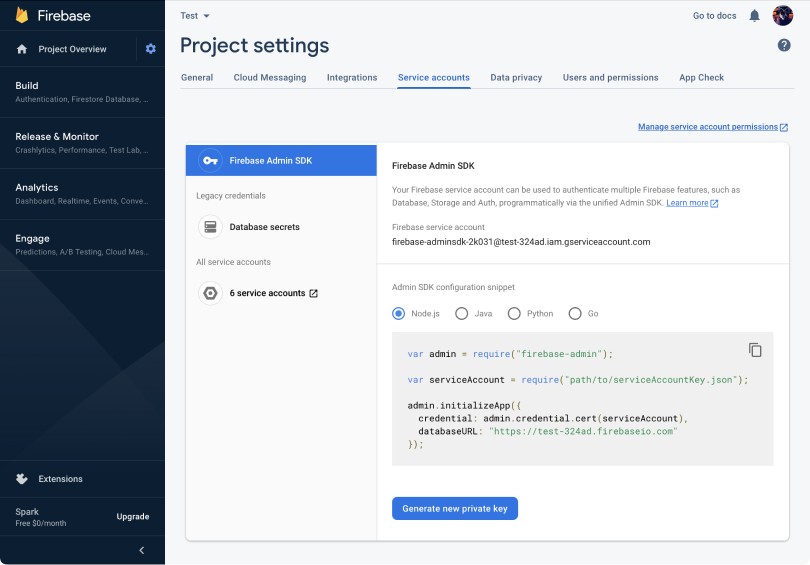Click the Extensions puzzle icon
This screenshot has width=810, height=565.
[x=22, y=479]
